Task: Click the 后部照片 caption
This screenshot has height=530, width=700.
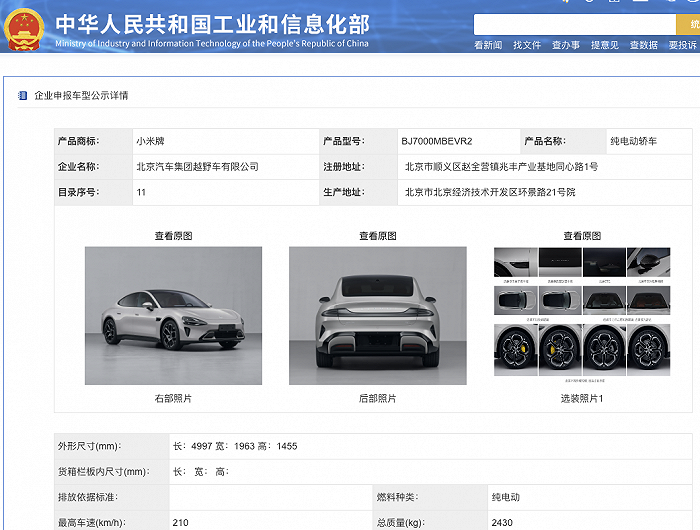Action: tap(378, 398)
